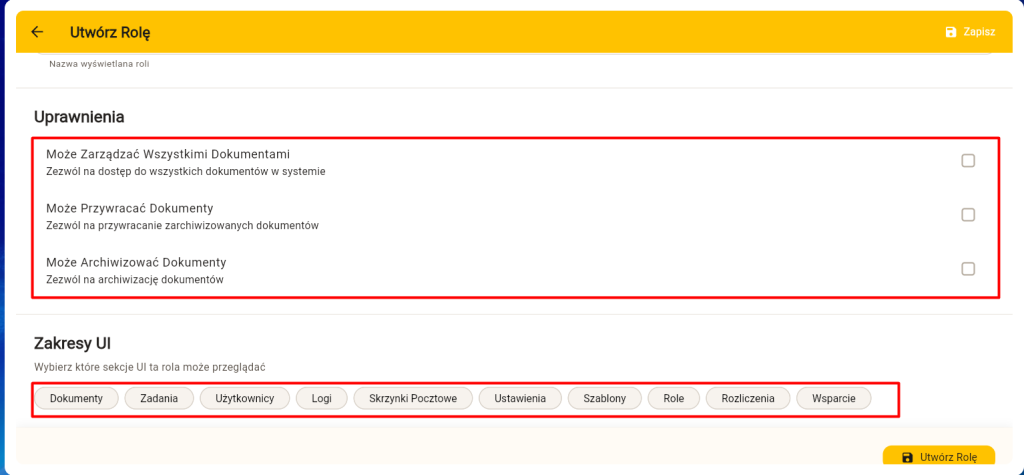
Task: Enable the Wsparcie scope chip
Action: point(833,399)
